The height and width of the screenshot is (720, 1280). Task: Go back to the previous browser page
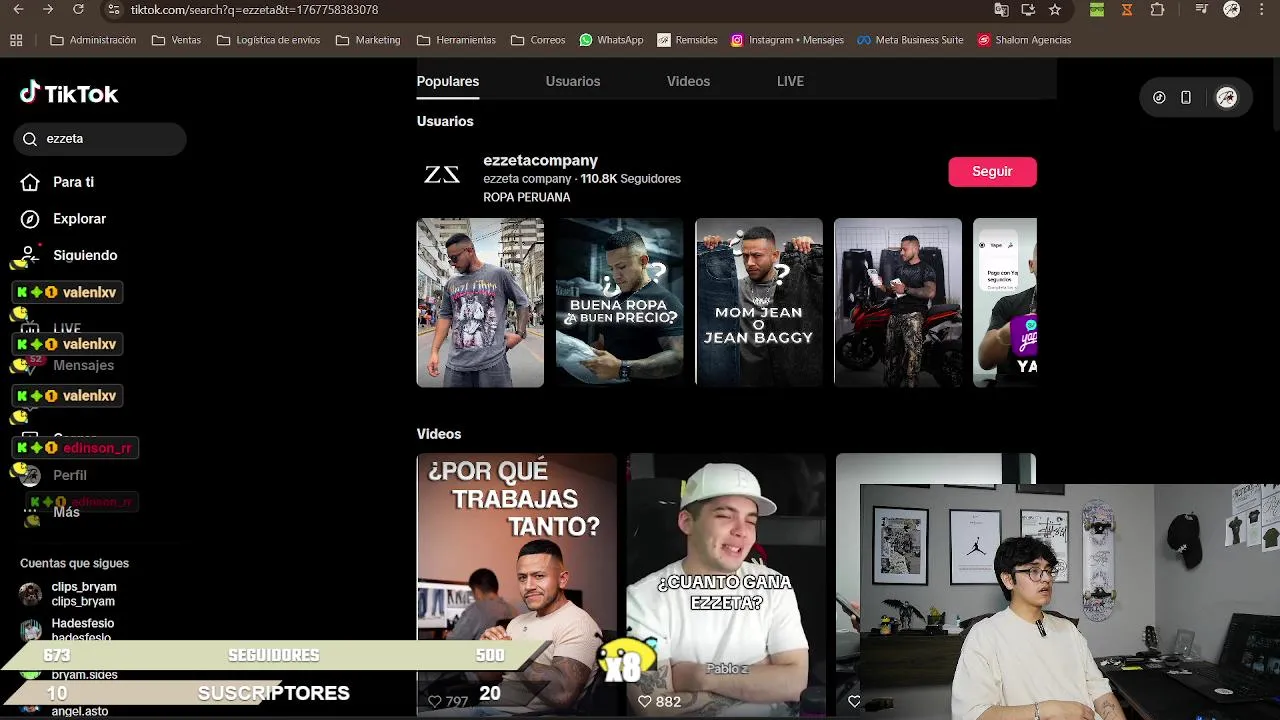[x=18, y=10]
